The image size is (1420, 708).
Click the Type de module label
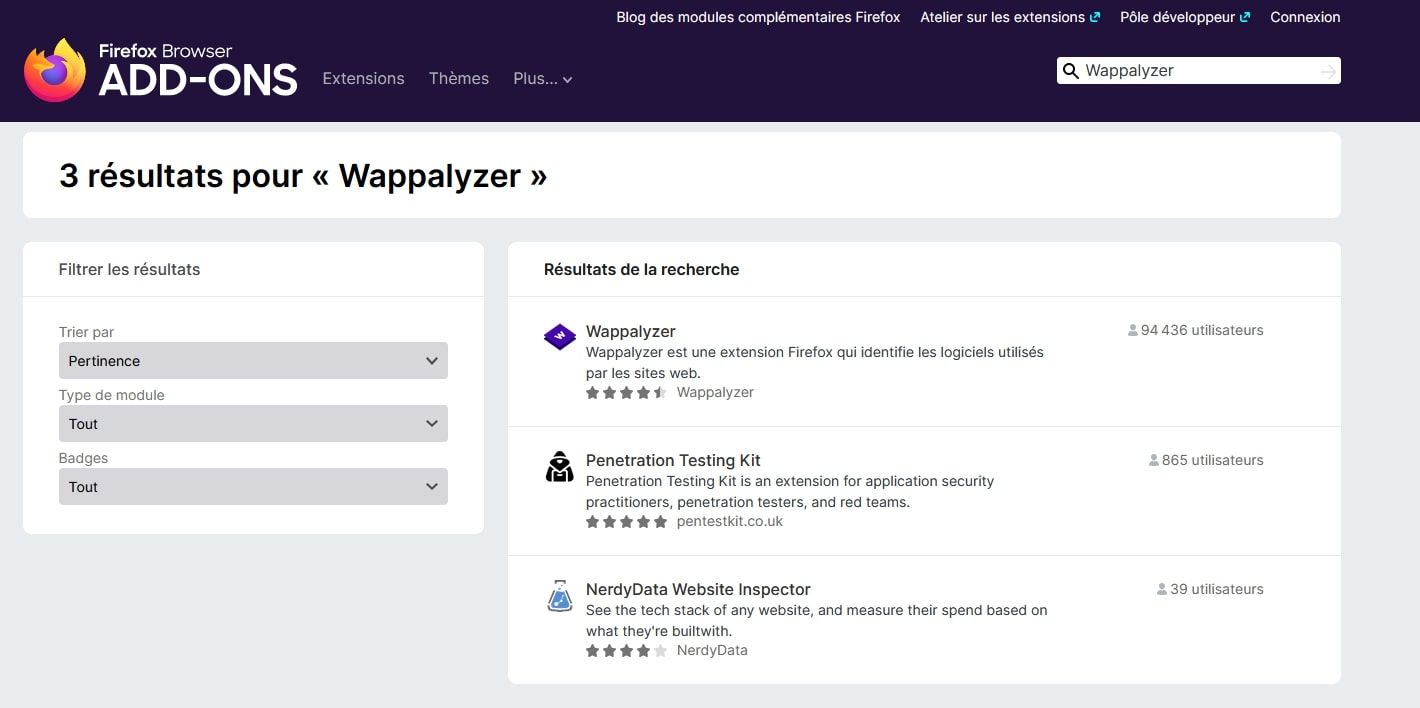[x=112, y=395]
